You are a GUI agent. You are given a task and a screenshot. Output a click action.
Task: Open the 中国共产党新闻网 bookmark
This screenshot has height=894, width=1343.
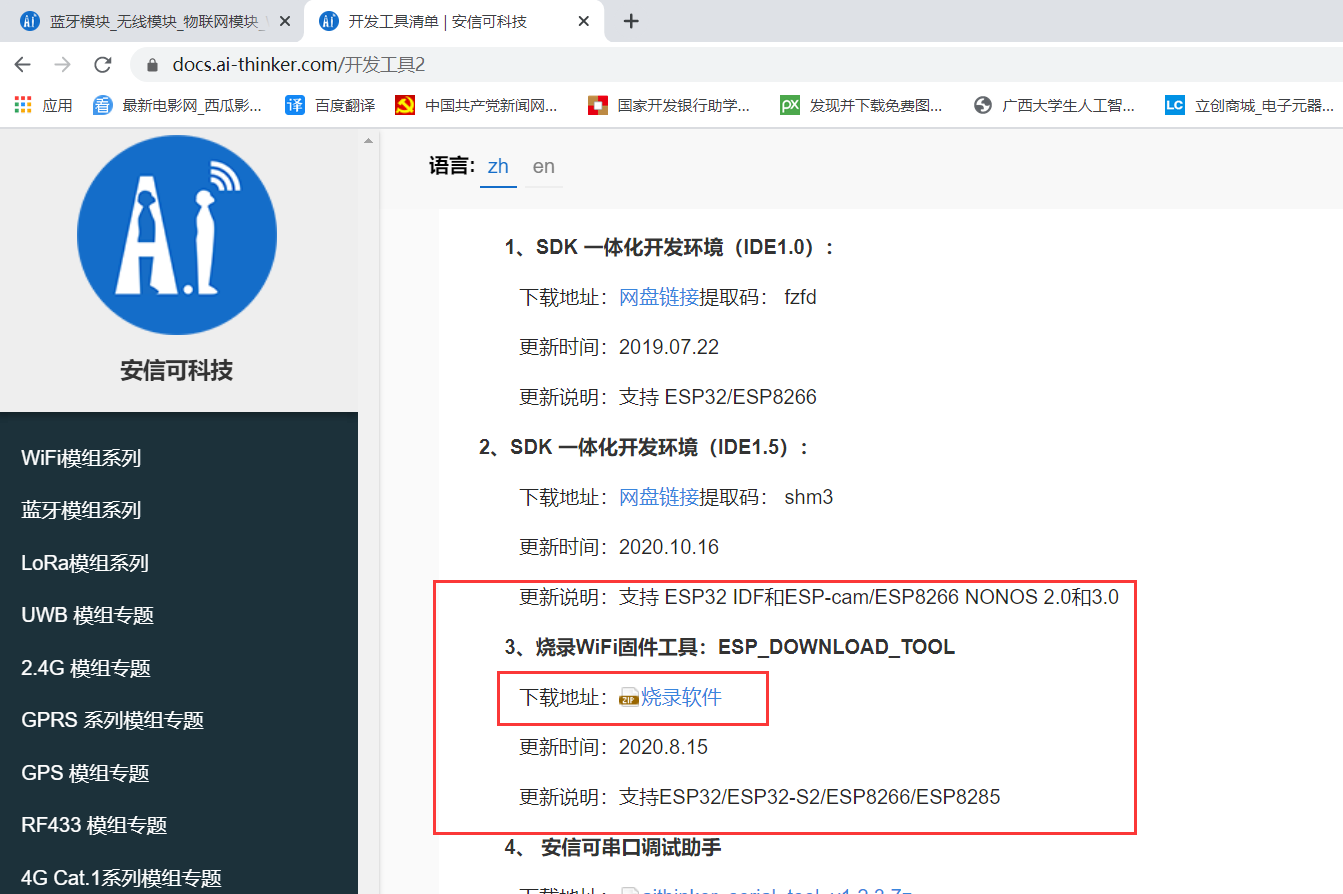coord(476,105)
